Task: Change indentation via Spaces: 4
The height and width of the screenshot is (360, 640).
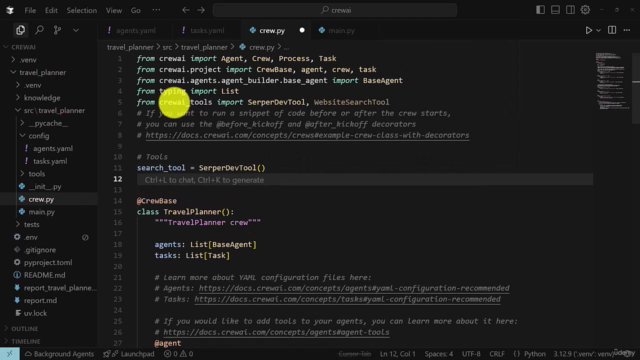Action: click(439, 354)
